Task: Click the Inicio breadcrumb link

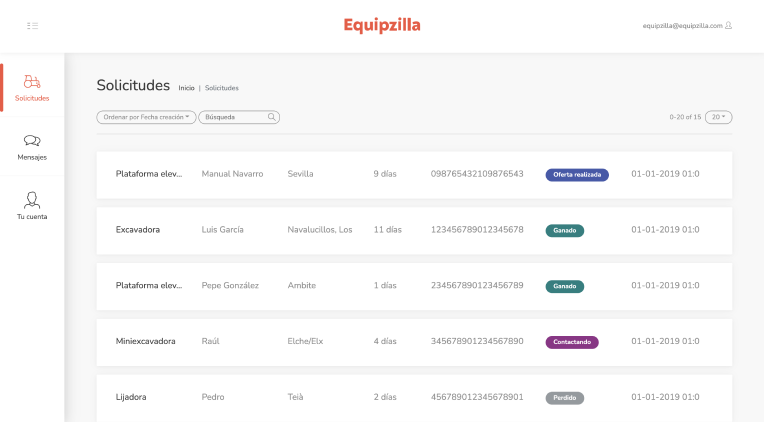Action: [186, 88]
